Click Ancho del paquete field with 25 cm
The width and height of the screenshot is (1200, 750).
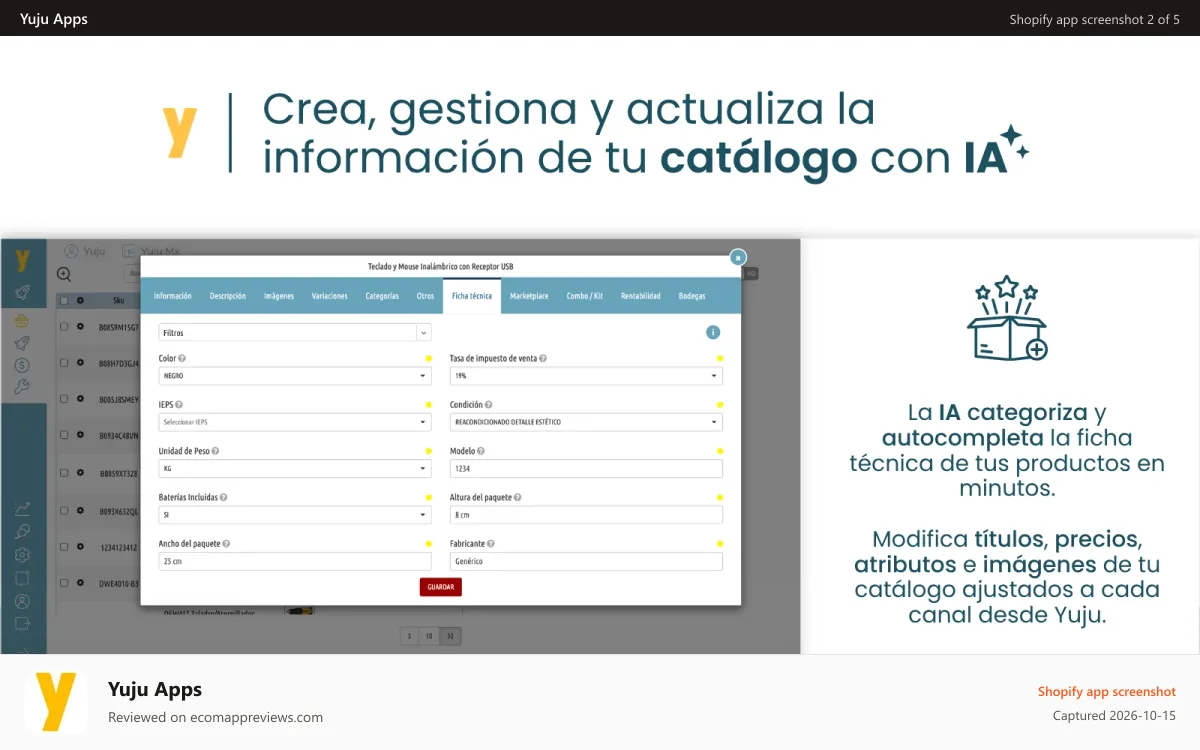295,561
